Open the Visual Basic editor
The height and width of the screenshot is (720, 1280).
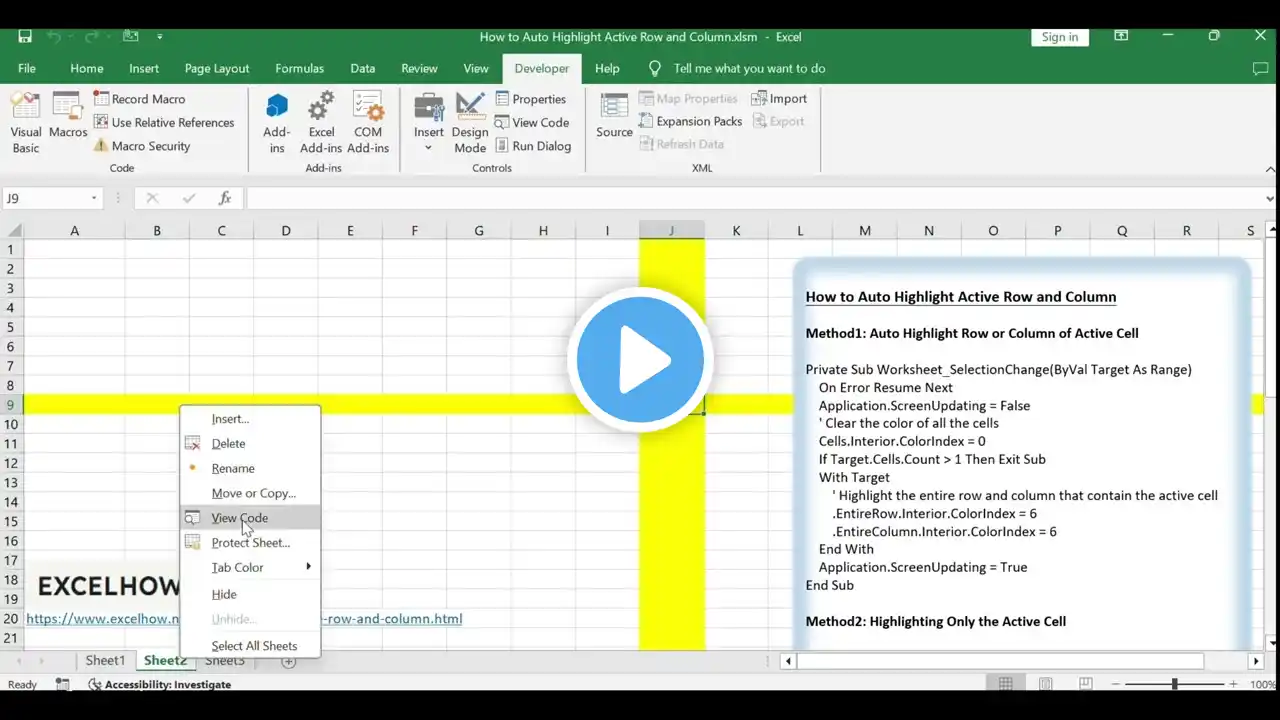tap(26, 122)
